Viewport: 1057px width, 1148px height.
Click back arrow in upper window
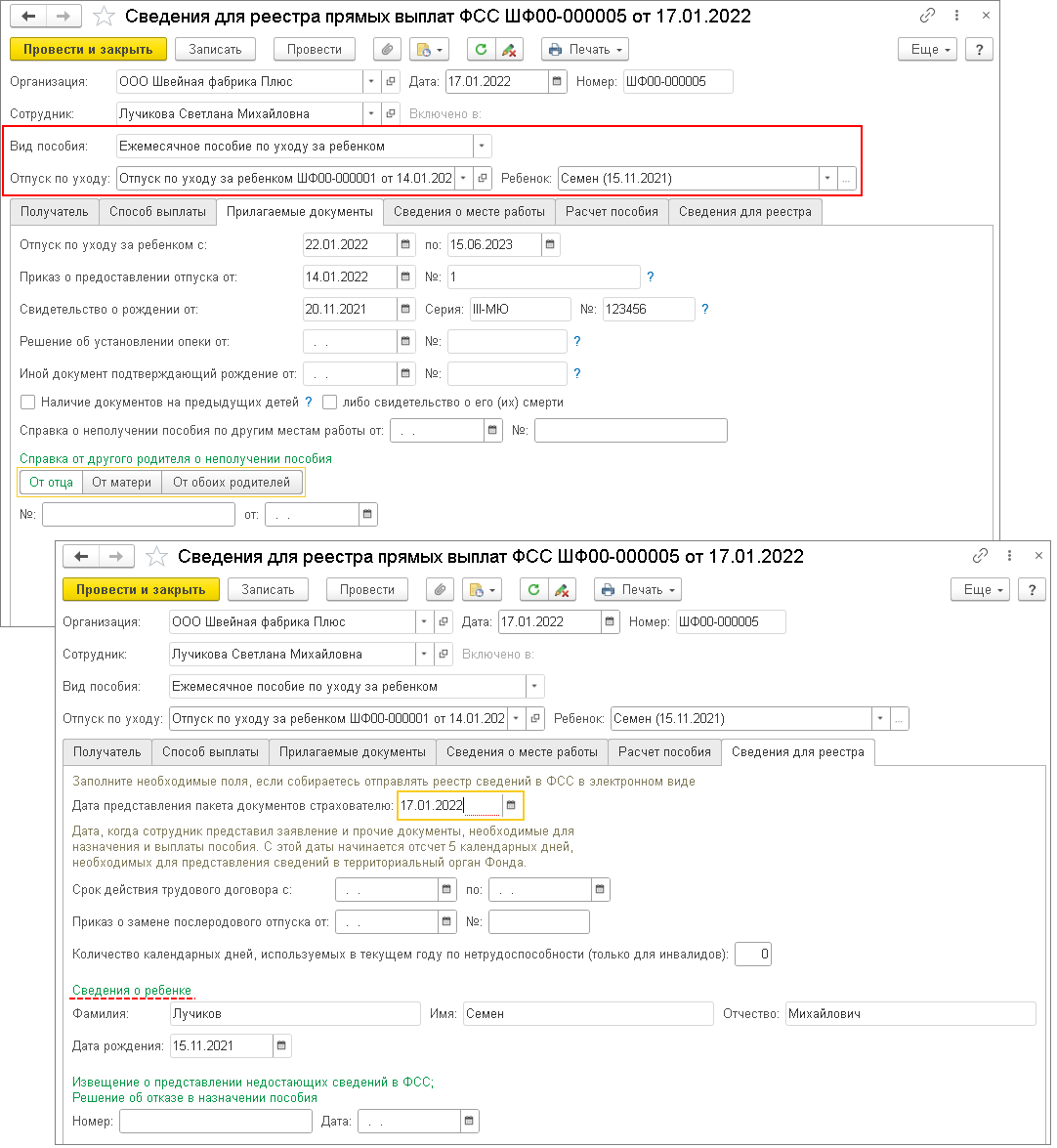(x=28, y=16)
